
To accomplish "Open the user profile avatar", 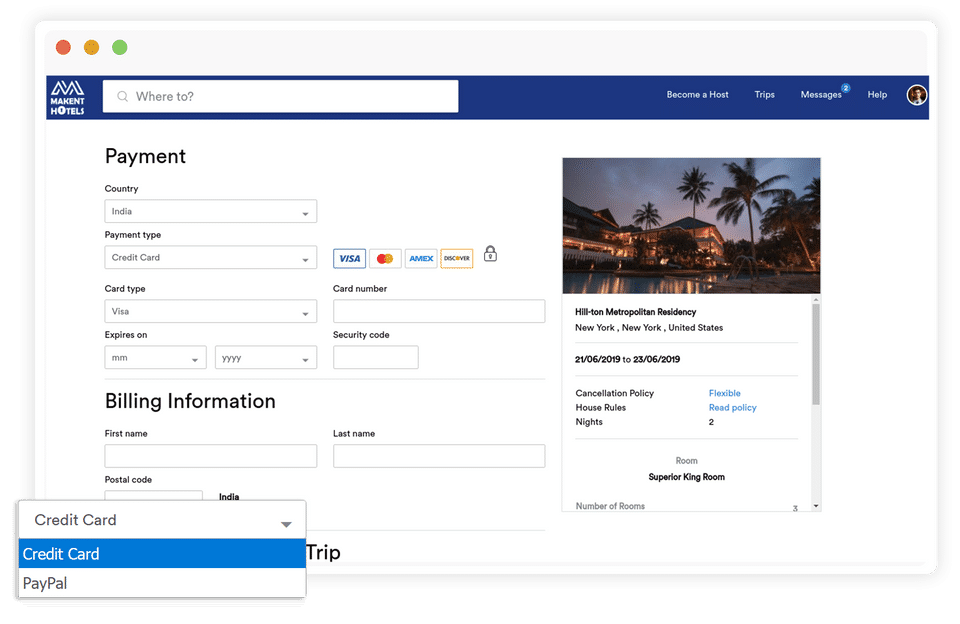I will [x=917, y=95].
